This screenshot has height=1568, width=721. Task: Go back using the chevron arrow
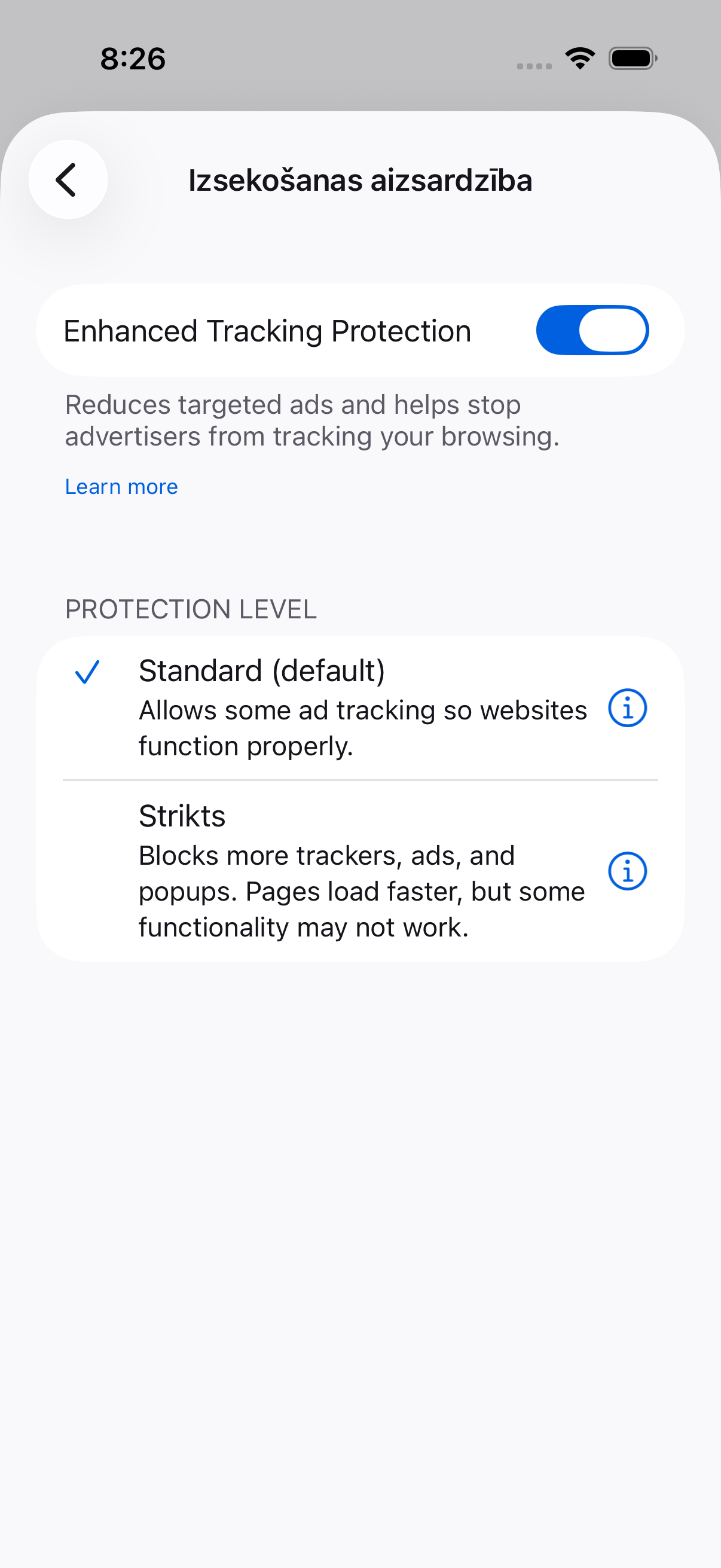pos(68,179)
